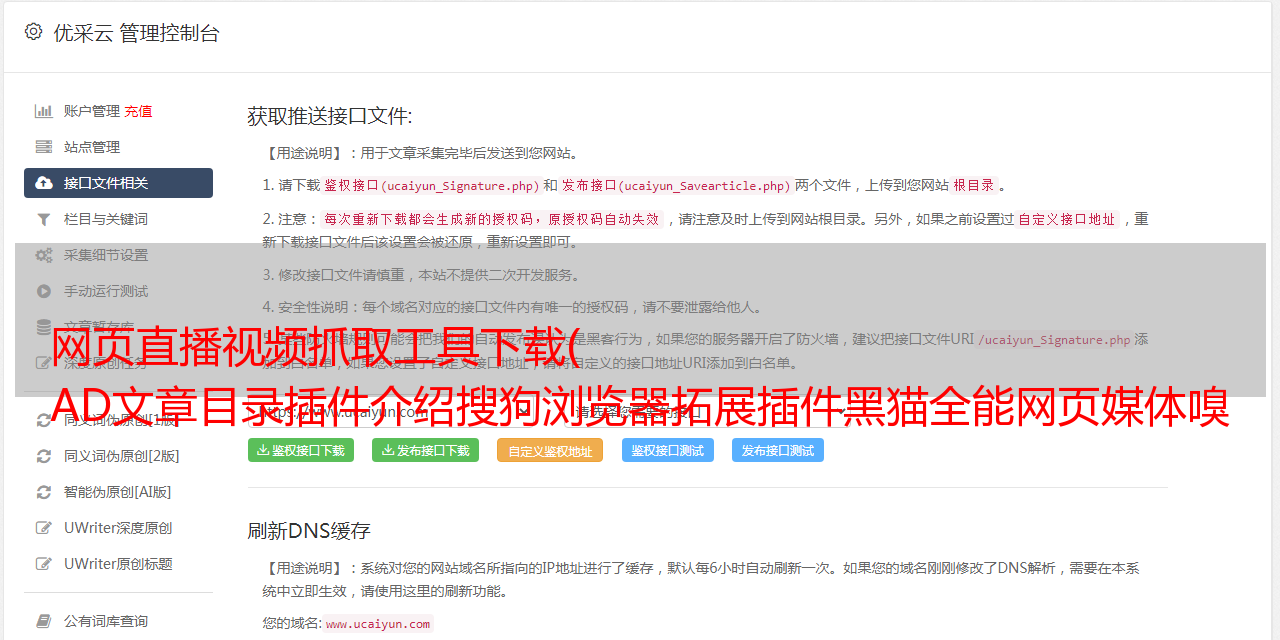The image size is (1280, 640).
Task: Expand the 请选择您需要的接口 dropdown
Action: [x=709, y=411]
